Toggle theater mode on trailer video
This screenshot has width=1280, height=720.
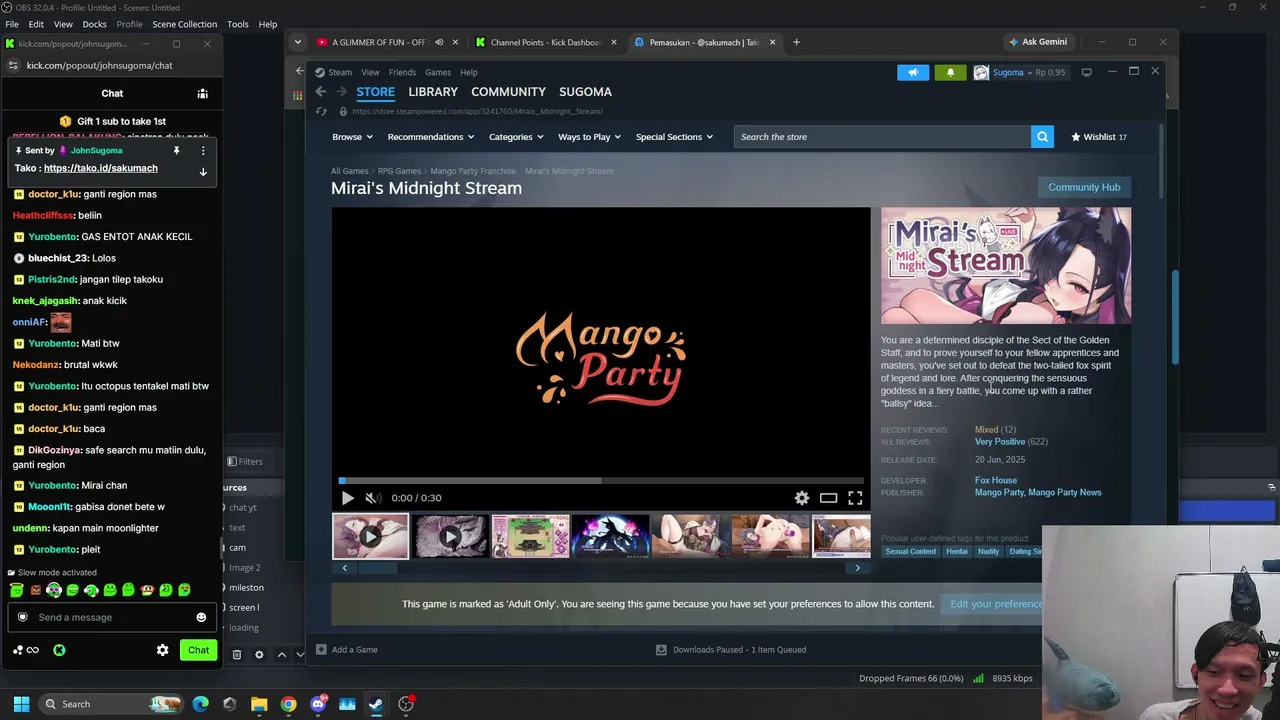point(828,498)
